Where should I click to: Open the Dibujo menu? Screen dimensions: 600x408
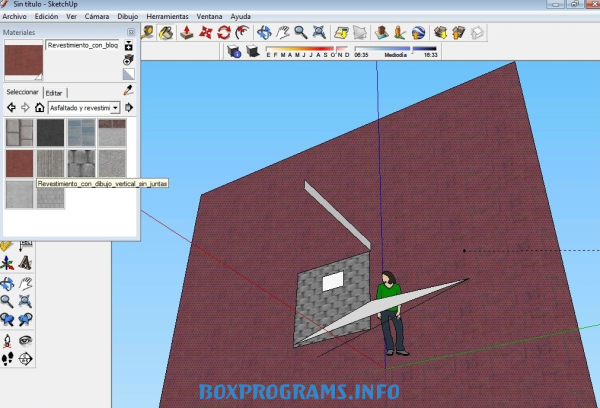click(x=127, y=16)
